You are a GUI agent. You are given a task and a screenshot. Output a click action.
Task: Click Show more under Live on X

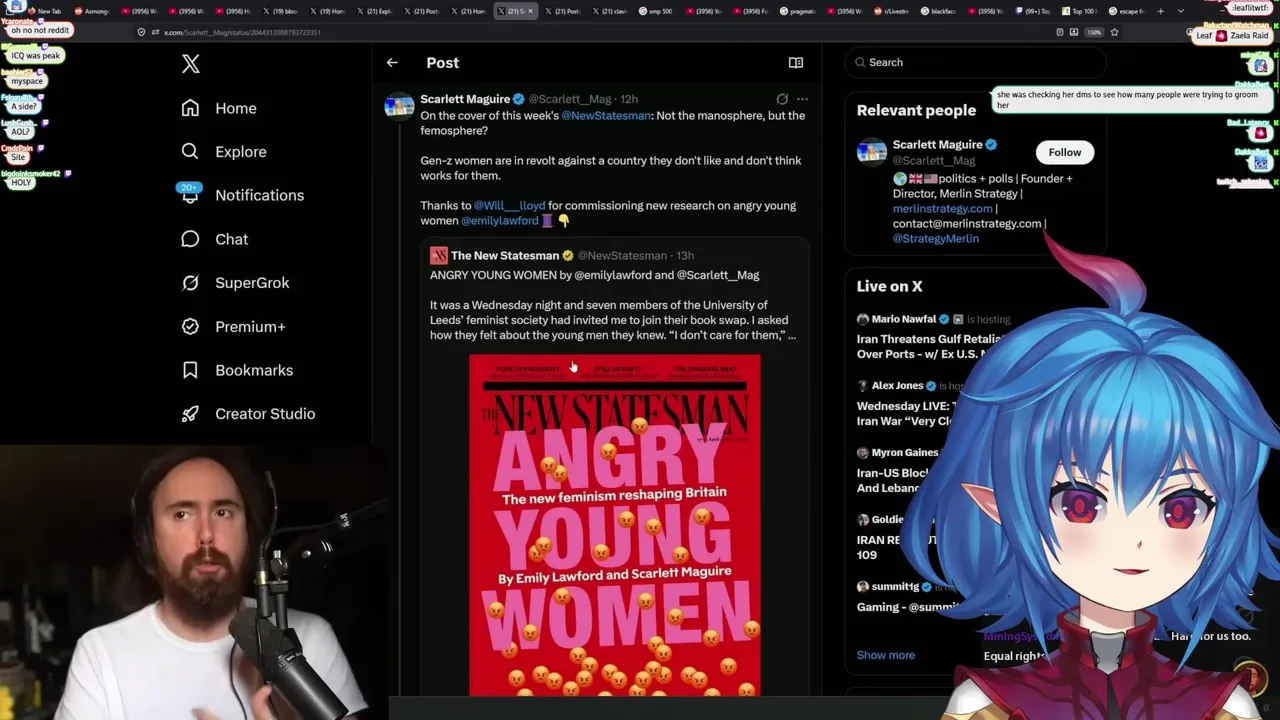point(886,655)
